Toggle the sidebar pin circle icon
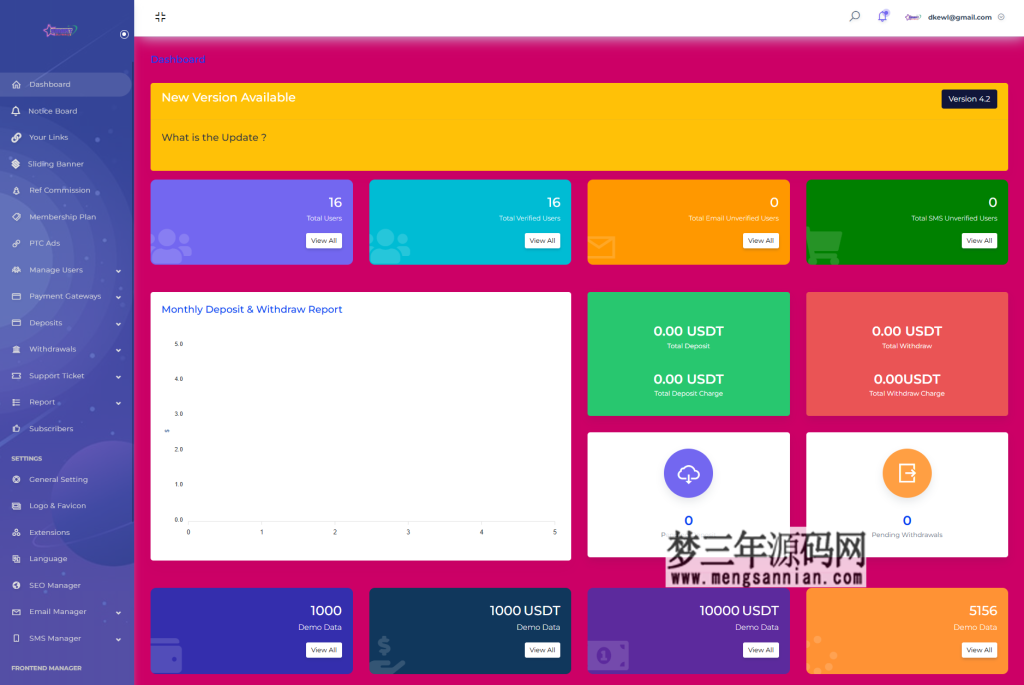 coord(123,34)
